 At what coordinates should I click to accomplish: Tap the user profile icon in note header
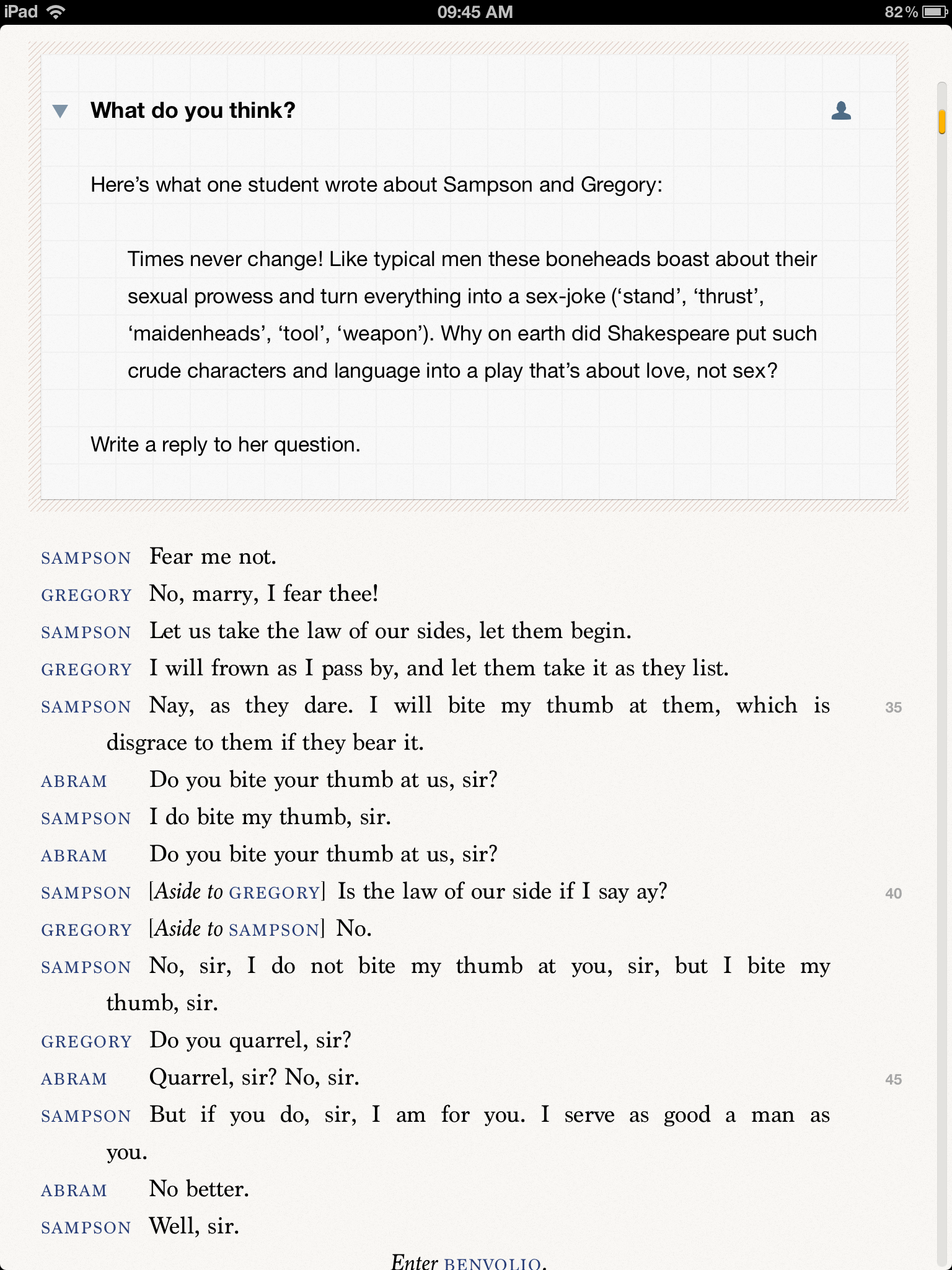841,110
